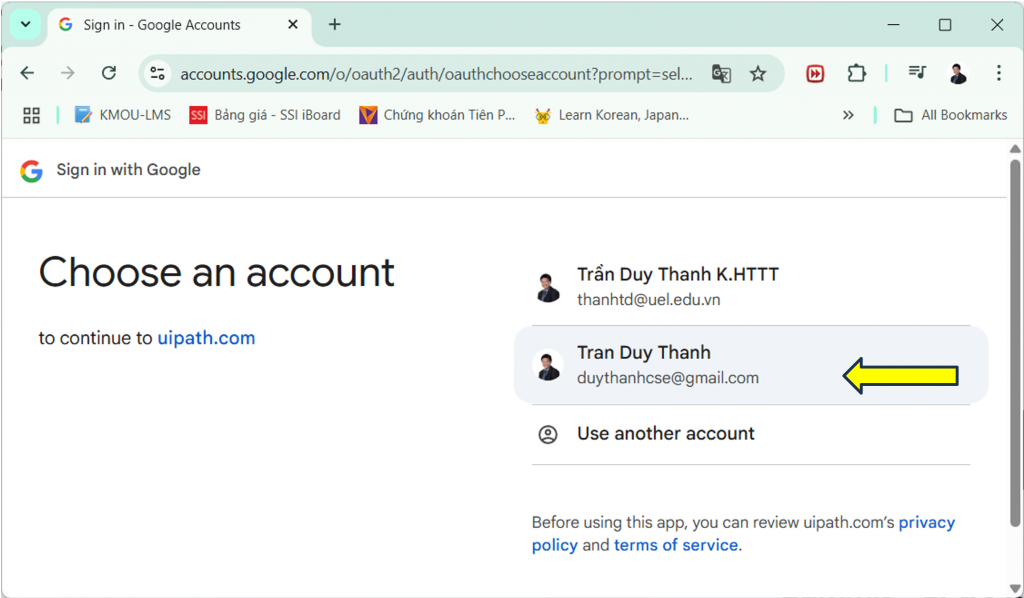Translate this page icon

pyautogui.click(x=721, y=74)
